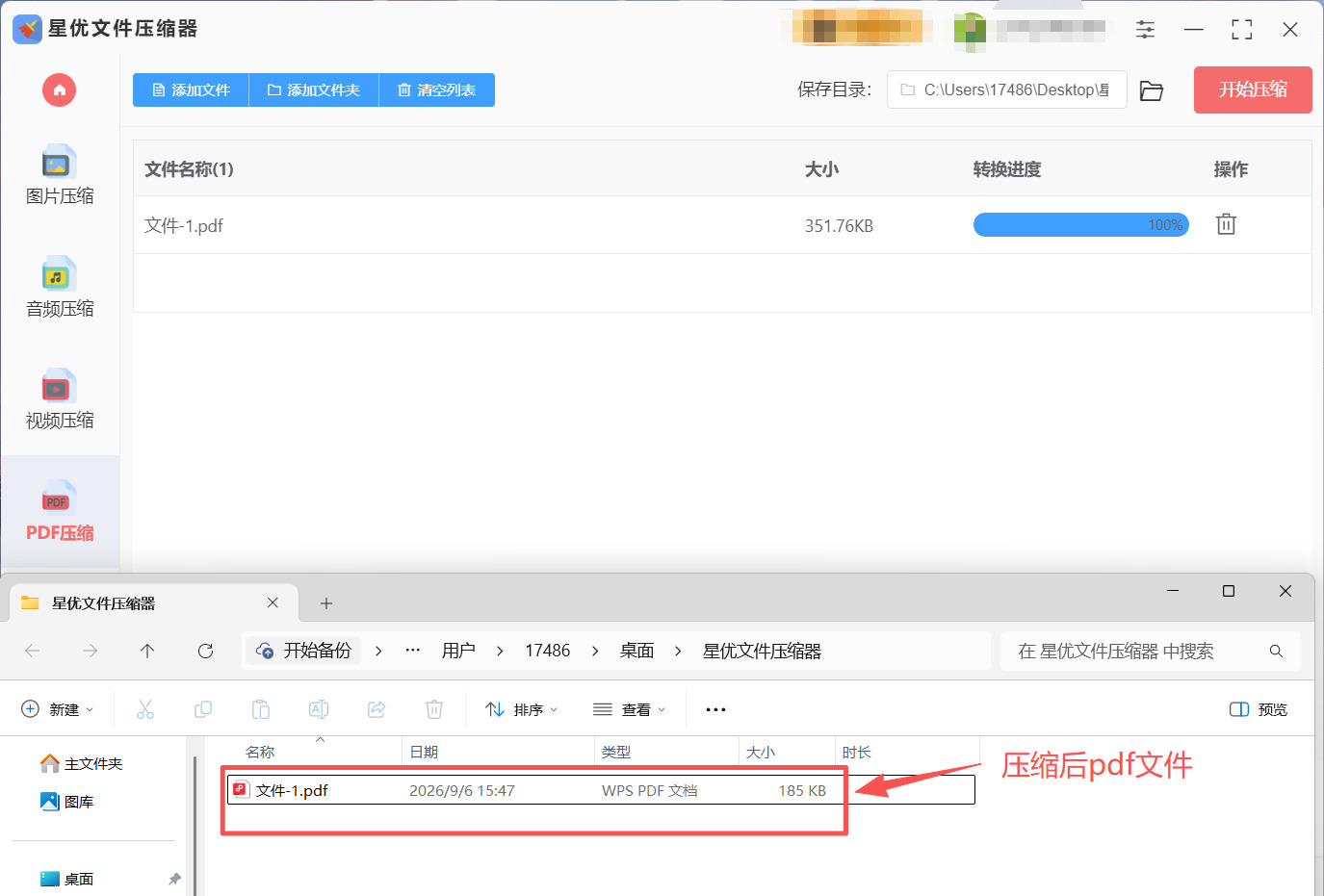Expand chevron after 17486 breadcrumb
This screenshot has height=896, width=1324.
pos(595,651)
